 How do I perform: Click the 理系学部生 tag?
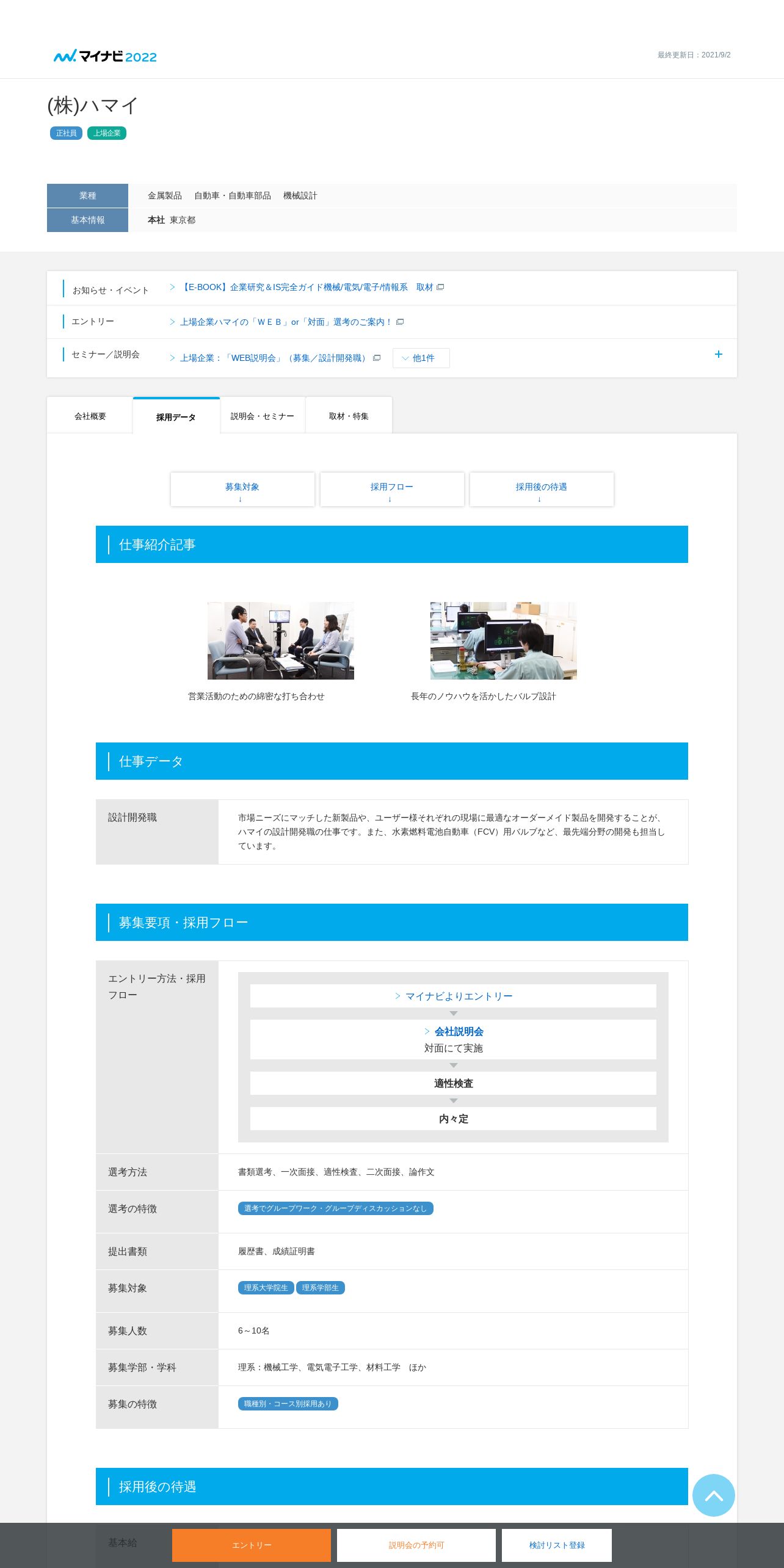(321, 1288)
